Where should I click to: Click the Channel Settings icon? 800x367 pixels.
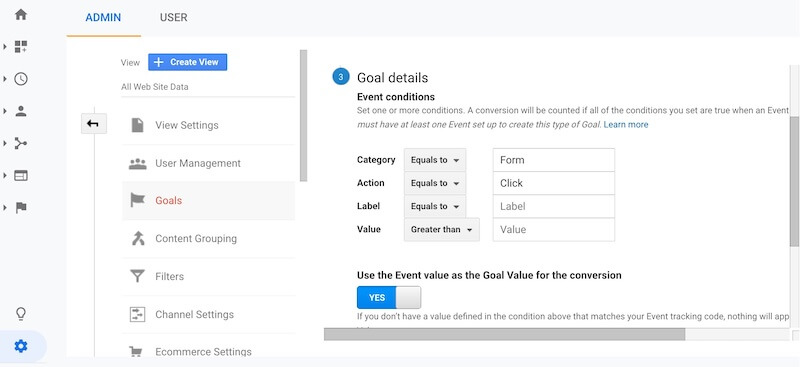click(x=137, y=314)
